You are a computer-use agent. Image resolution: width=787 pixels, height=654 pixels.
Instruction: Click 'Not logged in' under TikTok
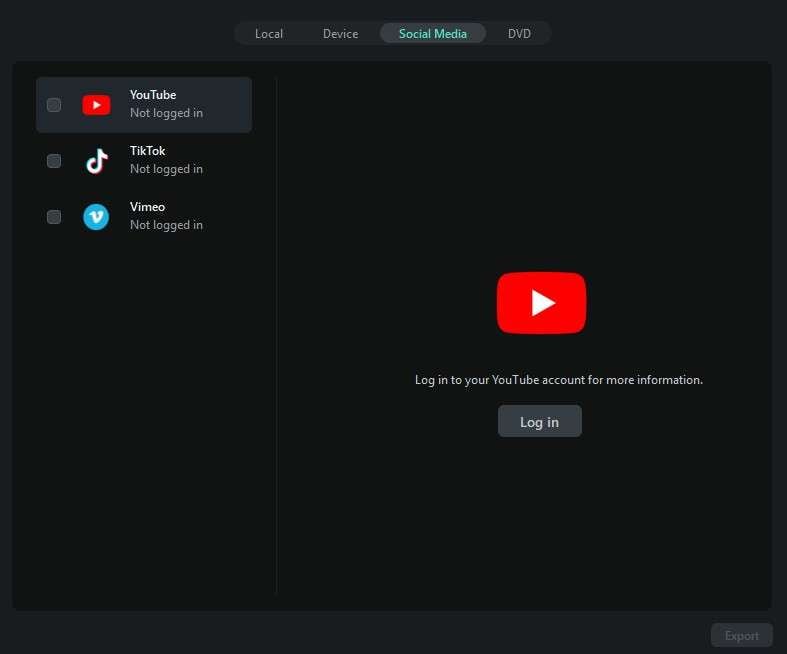click(x=167, y=169)
